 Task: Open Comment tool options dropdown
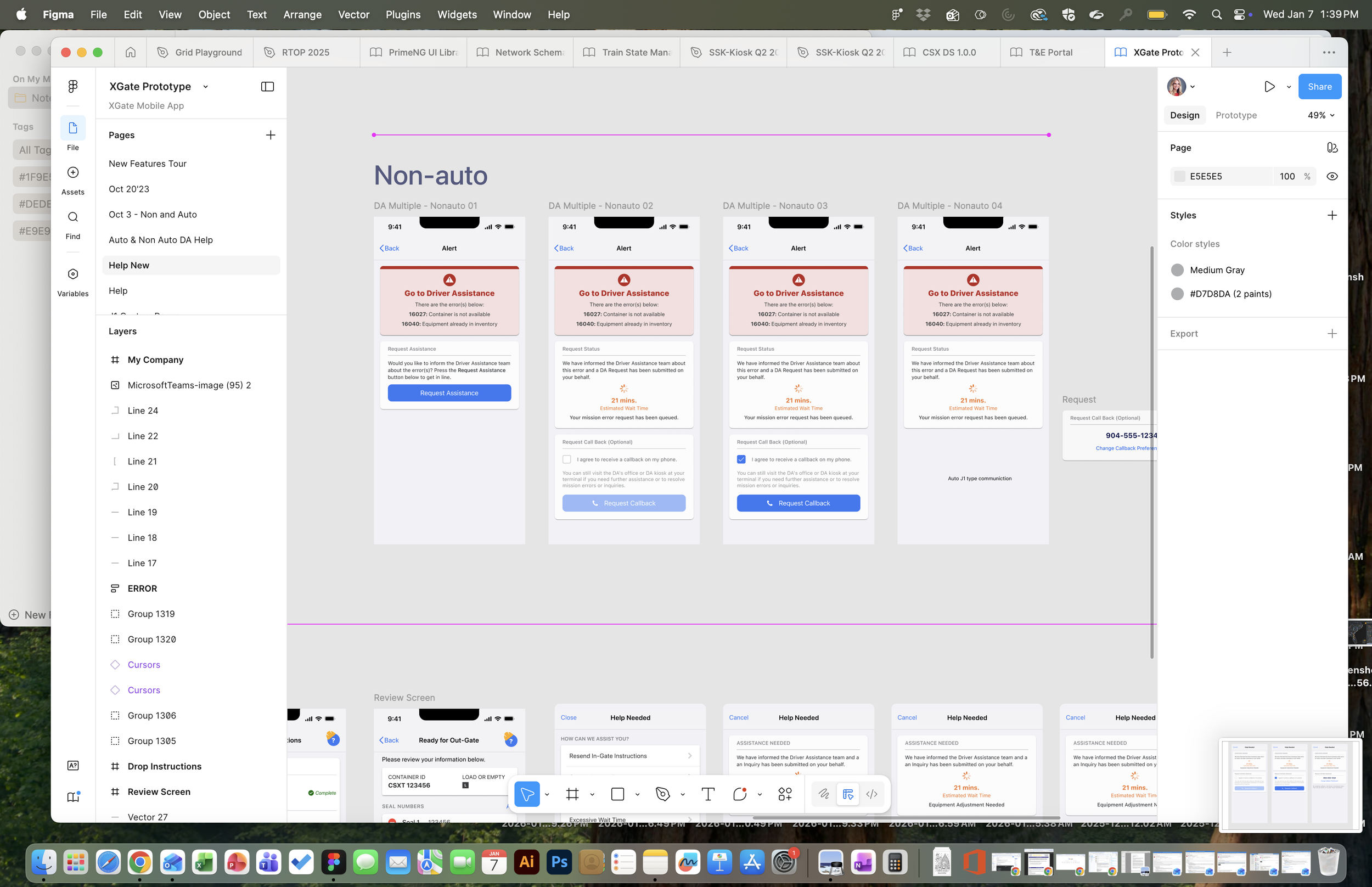tap(760, 795)
